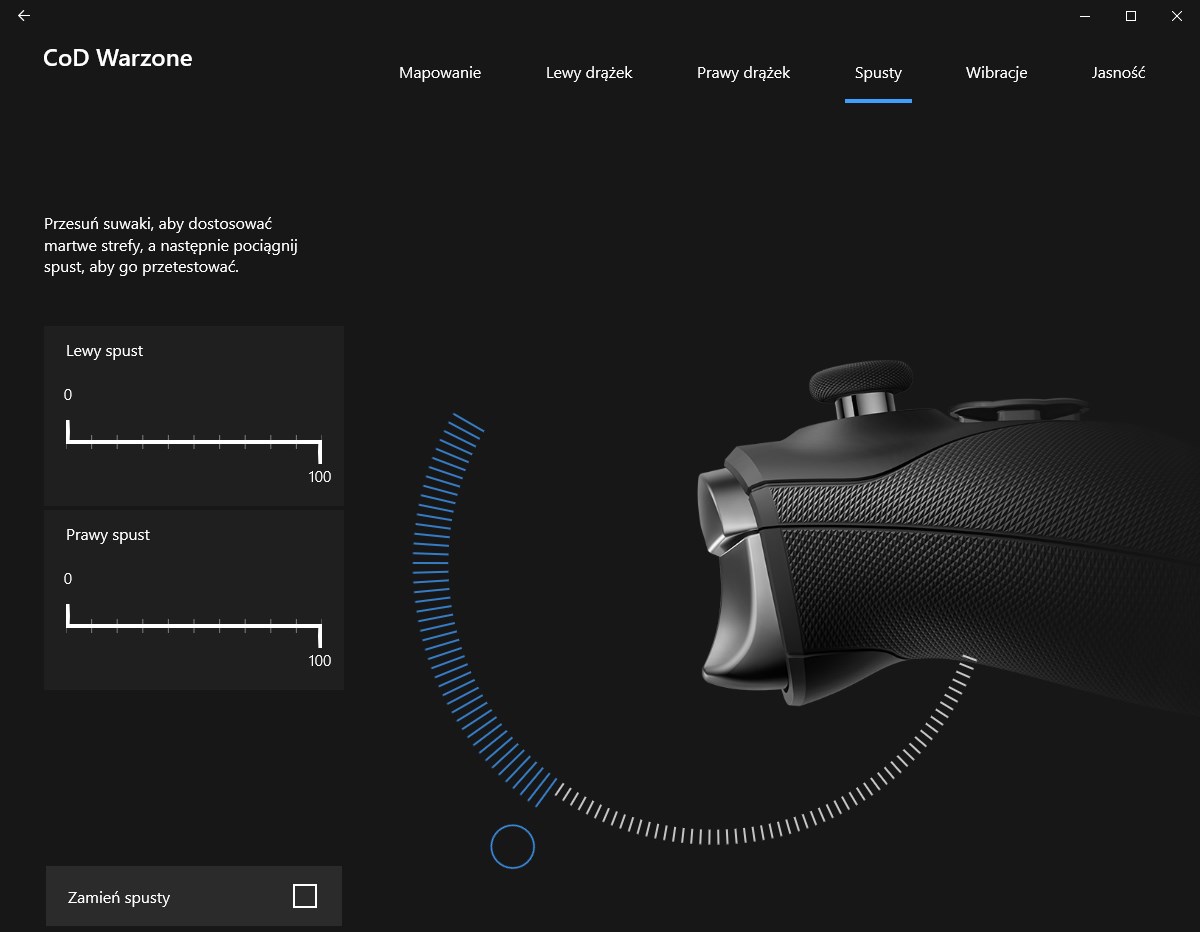The image size is (1200, 932).
Task: Enable the Zamień spusty checkbox
Action: tap(305, 896)
